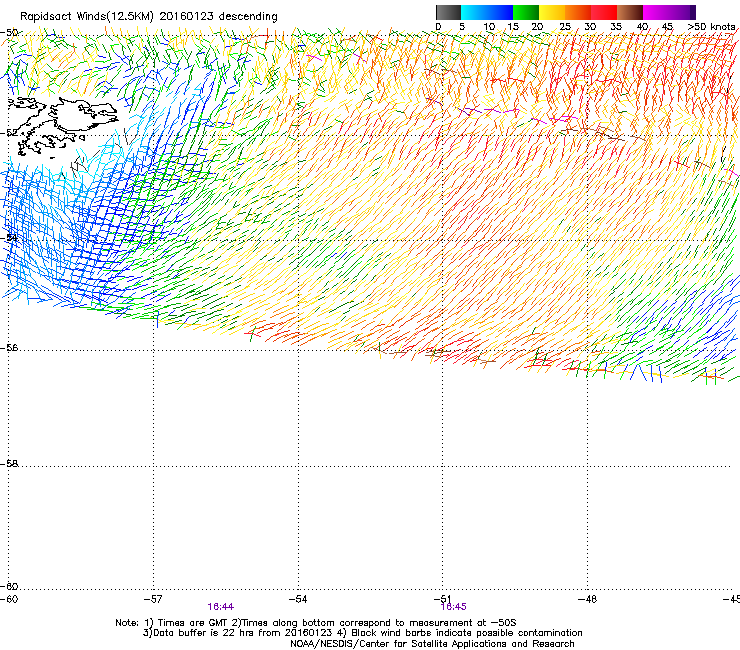
Task: Click the -56 latitude axis label
Action: pos(9,348)
